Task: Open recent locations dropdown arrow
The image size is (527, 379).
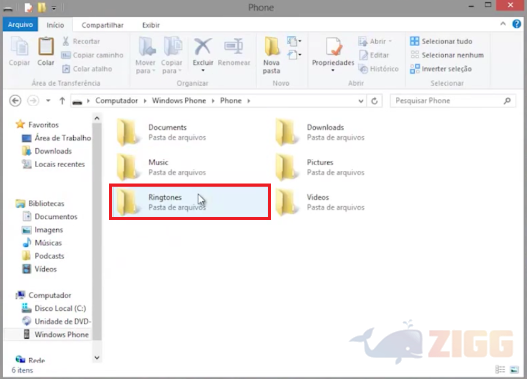Action: pyautogui.click(x=48, y=100)
